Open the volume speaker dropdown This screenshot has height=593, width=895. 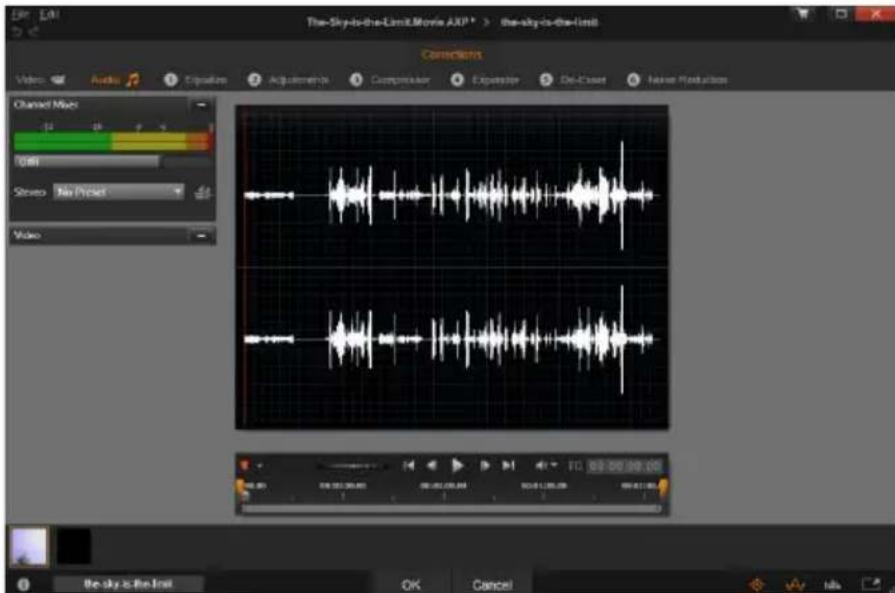coord(545,466)
